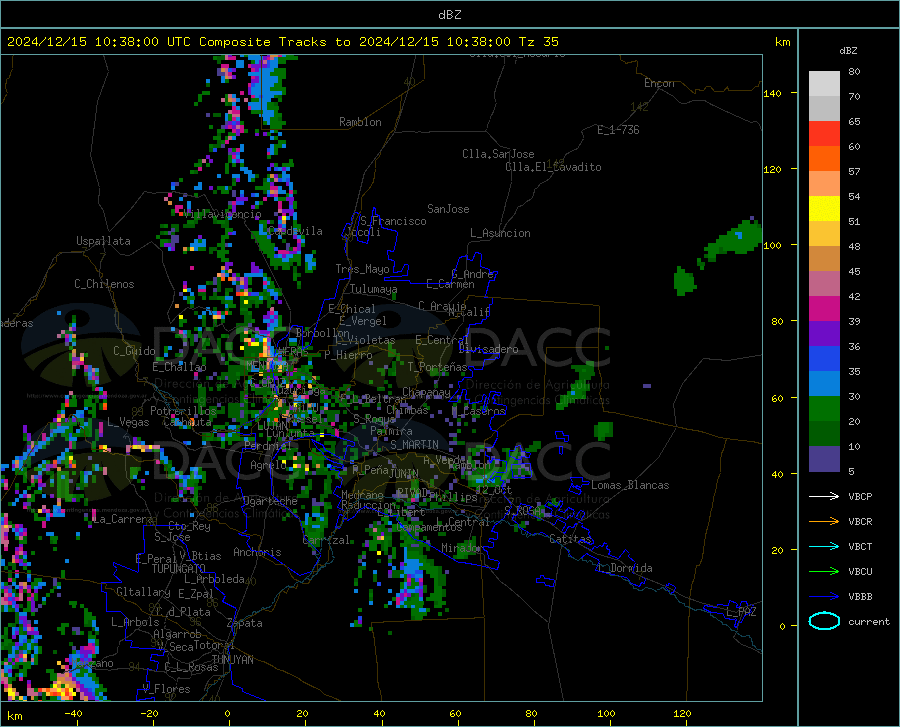This screenshot has width=900, height=727.
Task: Click the Catitas map label
Action: click(571, 539)
